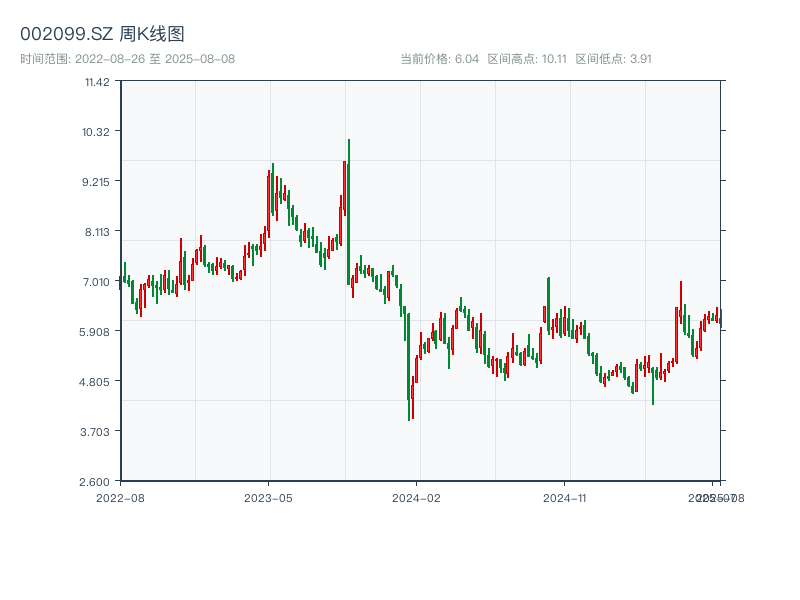The image size is (800, 600).
Task: Click the 当前价格 6.04 label
Action: click(440, 59)
